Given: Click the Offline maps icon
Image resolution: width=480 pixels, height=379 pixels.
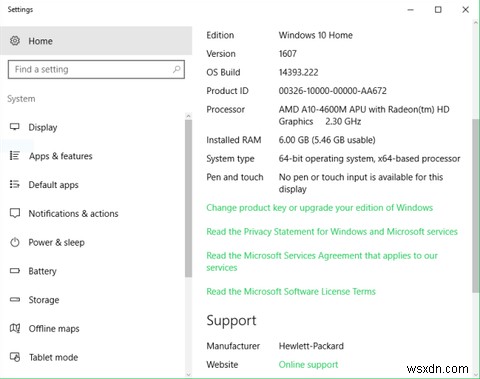Looking at the screenshot, I should pos(15,328).
